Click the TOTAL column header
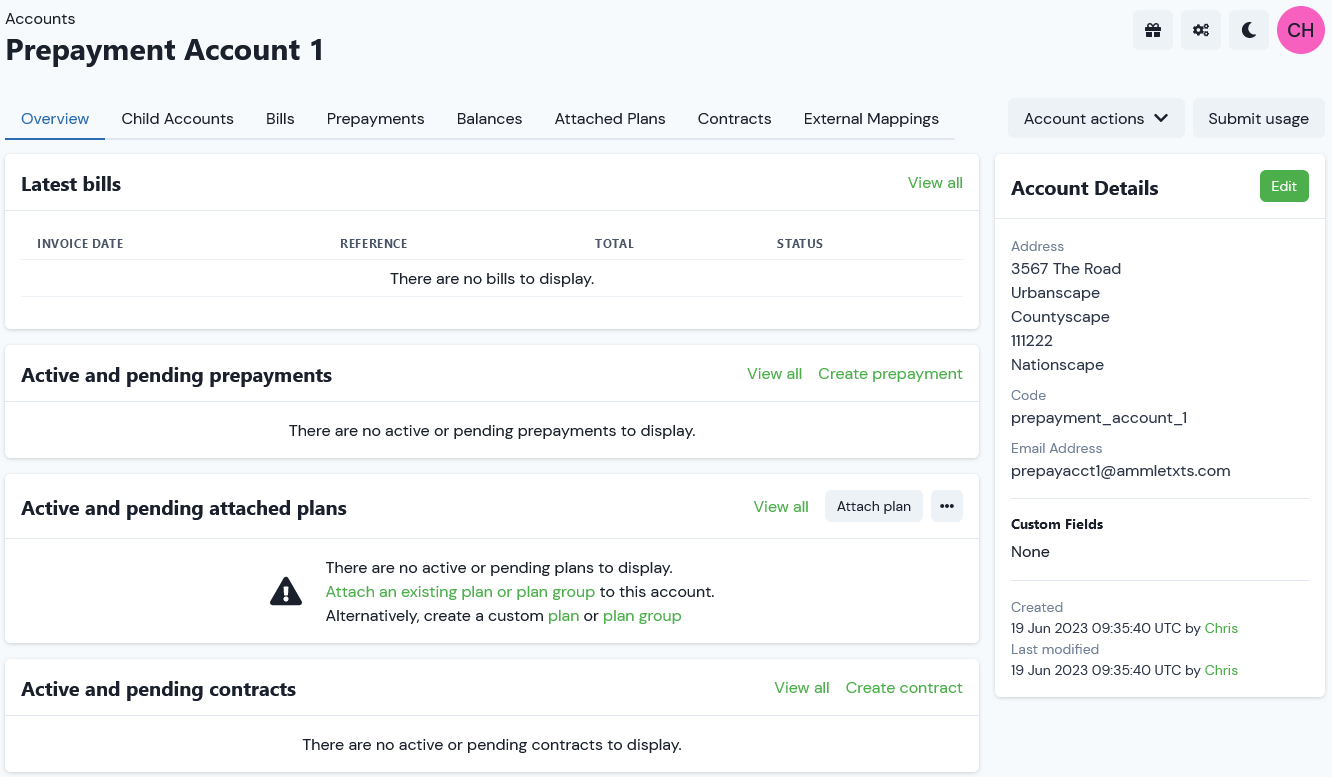The height and width of the screenshot is (777, 1332). [614, 243]
